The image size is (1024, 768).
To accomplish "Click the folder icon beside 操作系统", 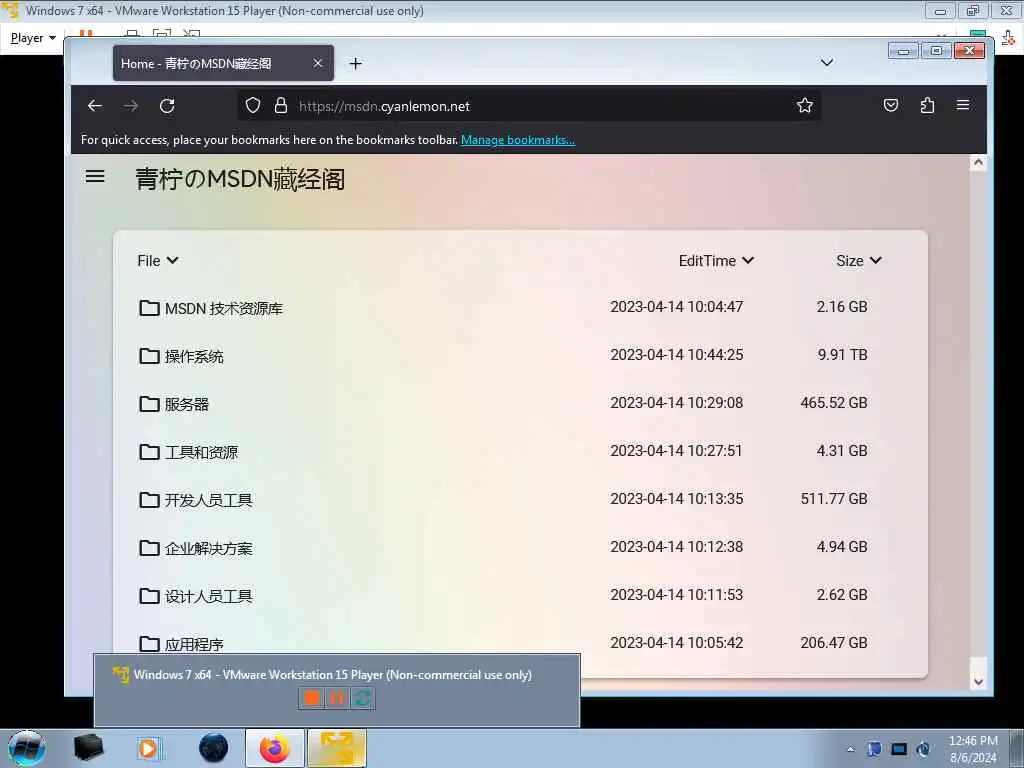I will (150, 356).
